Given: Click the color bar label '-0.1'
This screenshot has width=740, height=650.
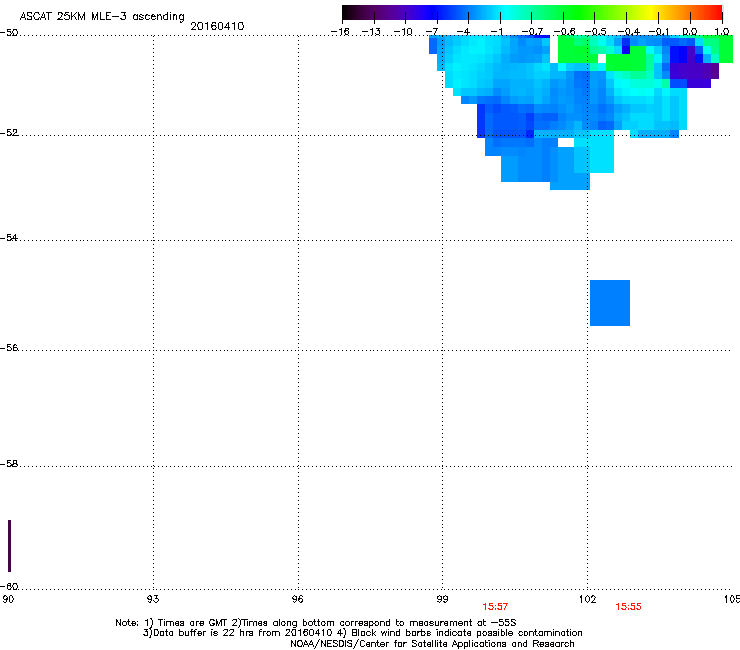Looking at the screenshot, I should tap(659, 32).
